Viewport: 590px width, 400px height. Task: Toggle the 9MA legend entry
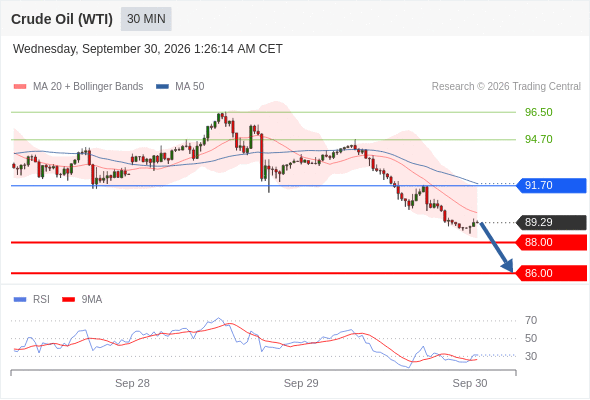[82, 300]
